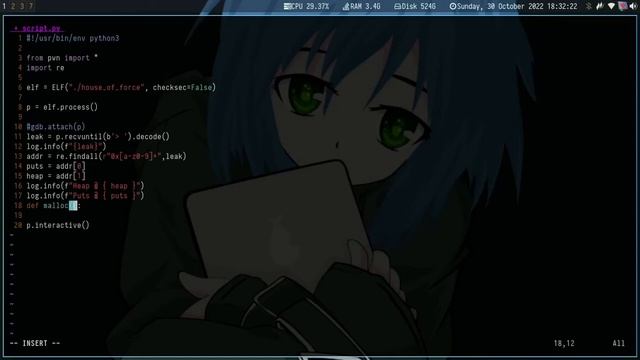The height and width of the screenshot is (360, 640).
Task: Click the tray icon right of Bluetooth
Action: tap(600, 6)
